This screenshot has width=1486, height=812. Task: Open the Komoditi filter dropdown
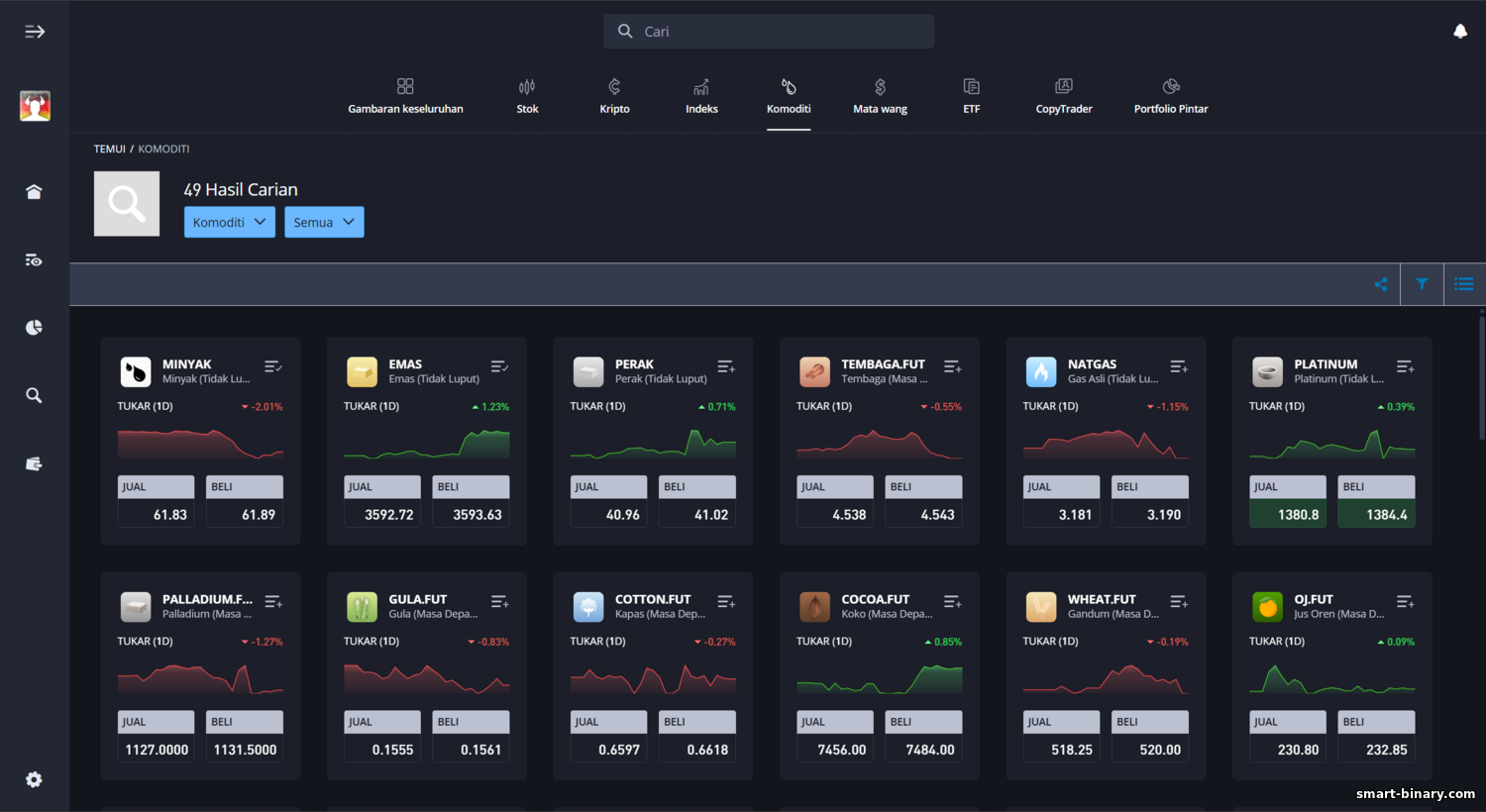point(229,222)
